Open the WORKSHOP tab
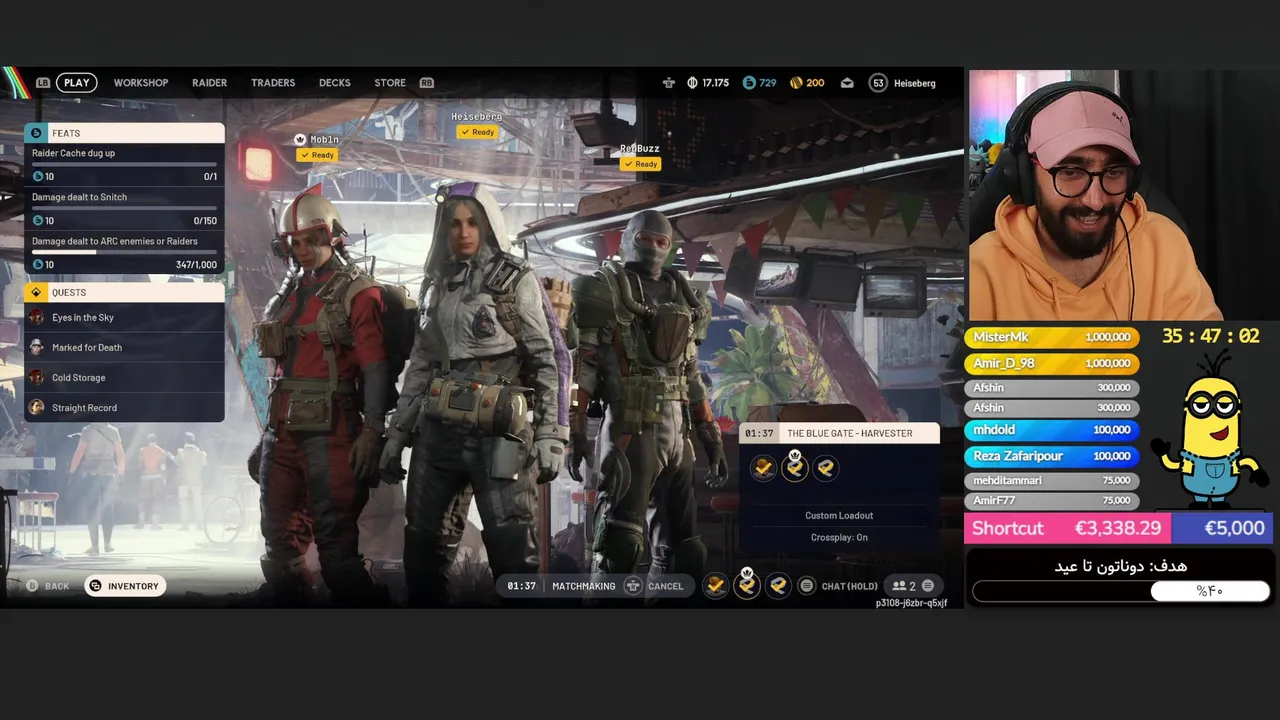1280x720 pixels. 141,83
